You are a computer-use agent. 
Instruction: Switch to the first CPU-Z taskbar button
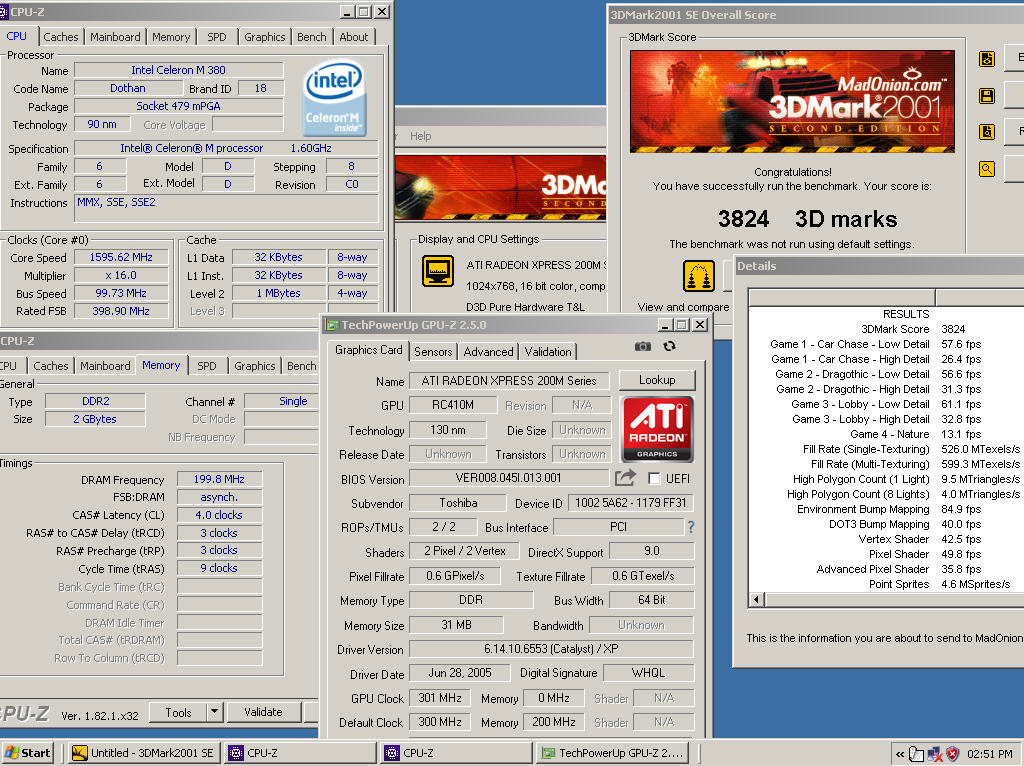click(301, 753)
